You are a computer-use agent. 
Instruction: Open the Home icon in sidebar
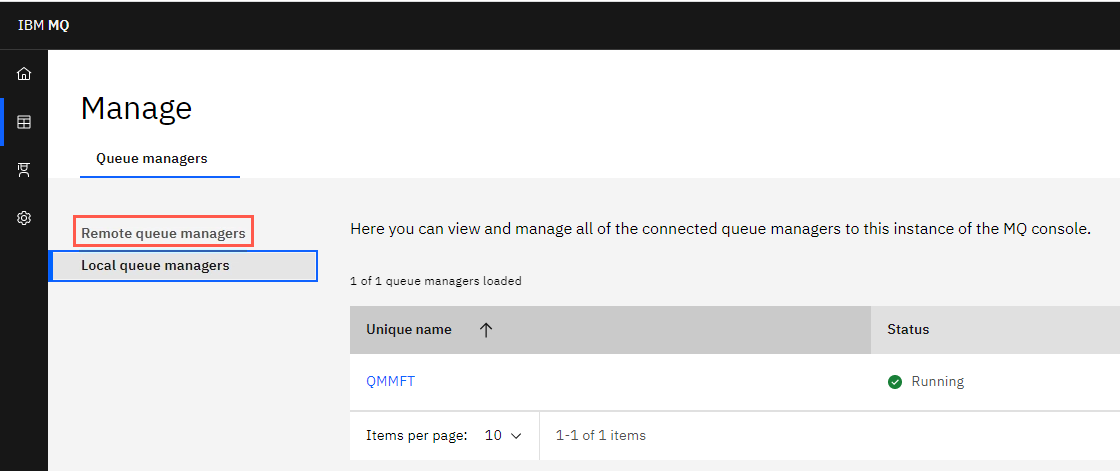coord(24,74)
